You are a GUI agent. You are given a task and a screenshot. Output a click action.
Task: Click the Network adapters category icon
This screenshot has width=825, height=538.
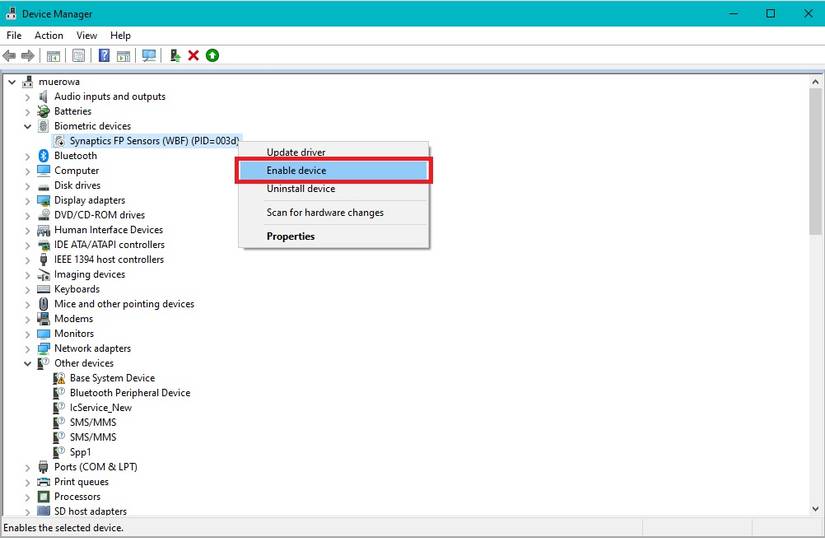[x=44, y=349]
